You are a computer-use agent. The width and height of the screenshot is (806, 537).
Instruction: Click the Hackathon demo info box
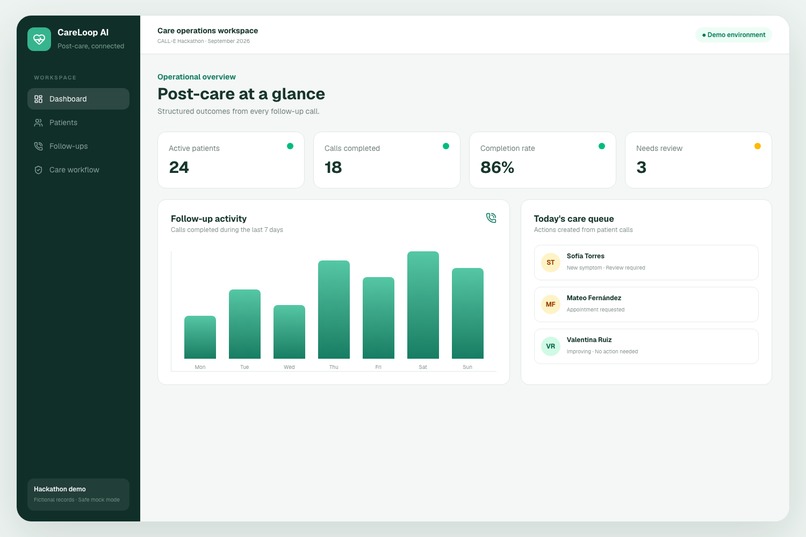(78, 494)
